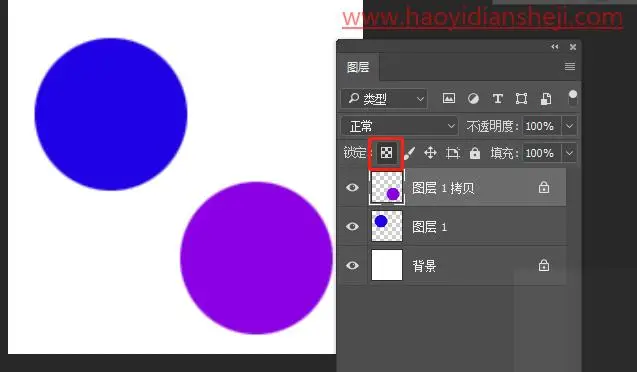Click the 不透明度 label
The image size is (637, 372).
click(492, 126)
